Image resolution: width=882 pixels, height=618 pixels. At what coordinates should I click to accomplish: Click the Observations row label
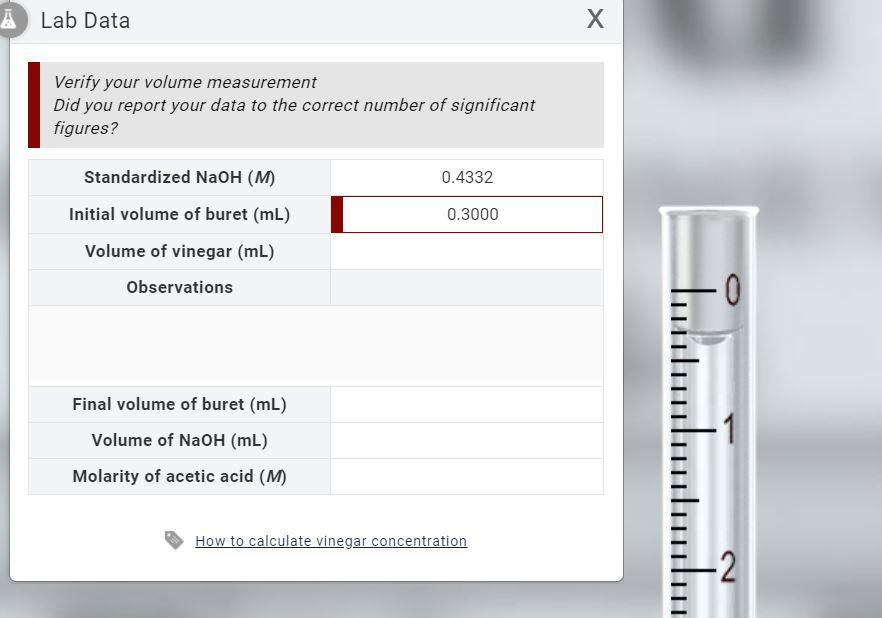(179, 287)
